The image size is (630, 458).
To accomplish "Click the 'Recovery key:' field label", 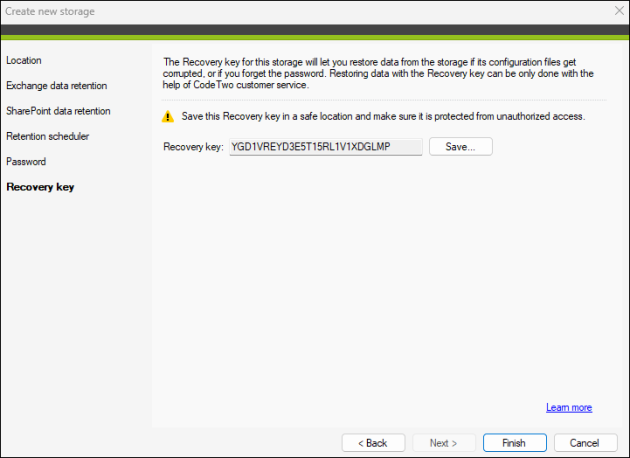I will [193, 147].
